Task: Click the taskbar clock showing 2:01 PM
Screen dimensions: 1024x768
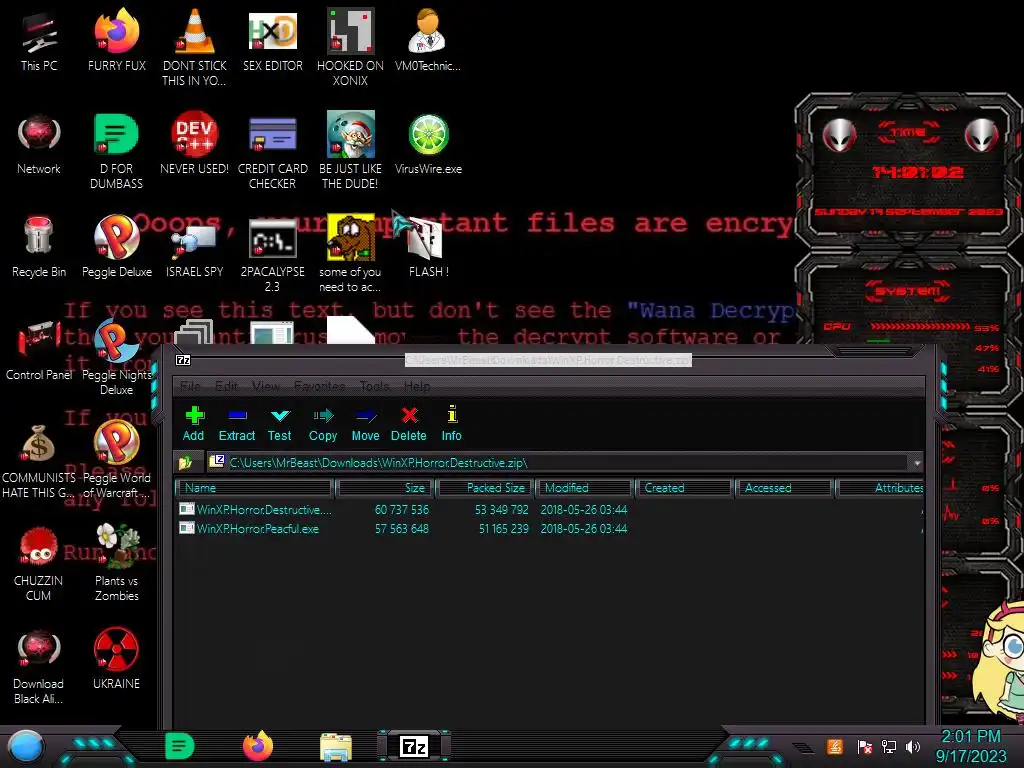Action: point(971,746)
